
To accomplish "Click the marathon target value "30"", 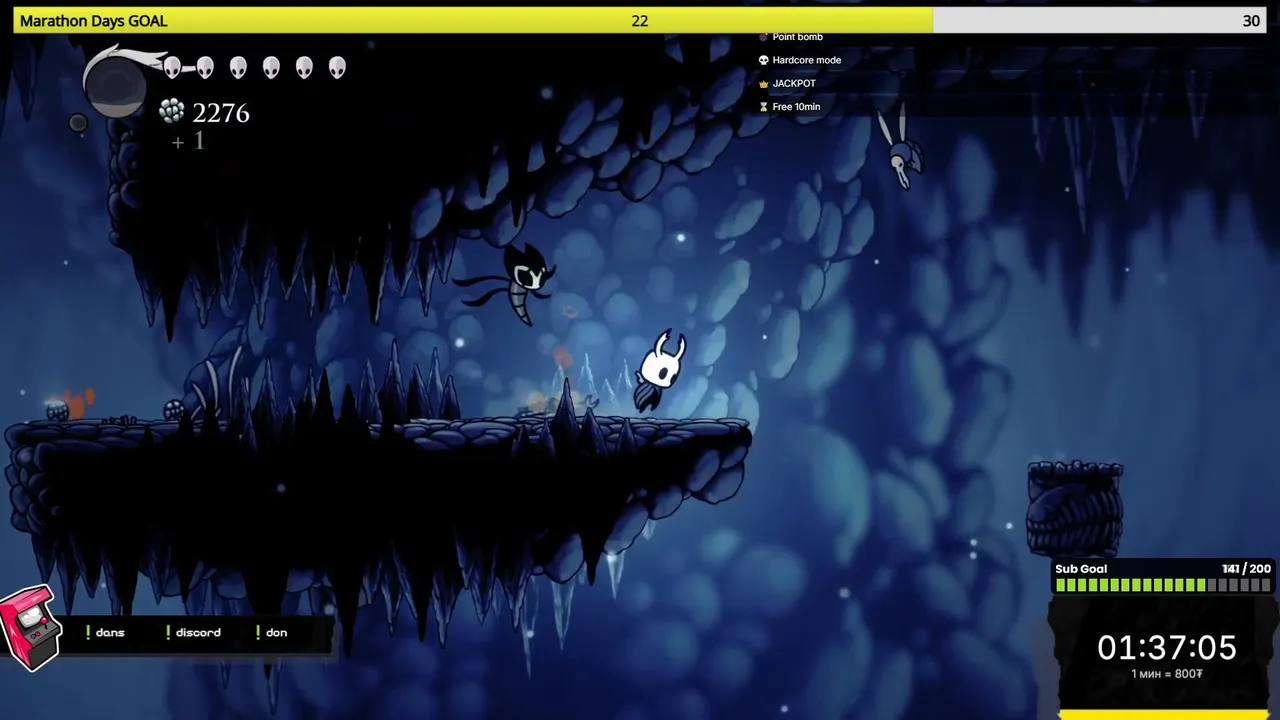I will tap(1251, 21).
